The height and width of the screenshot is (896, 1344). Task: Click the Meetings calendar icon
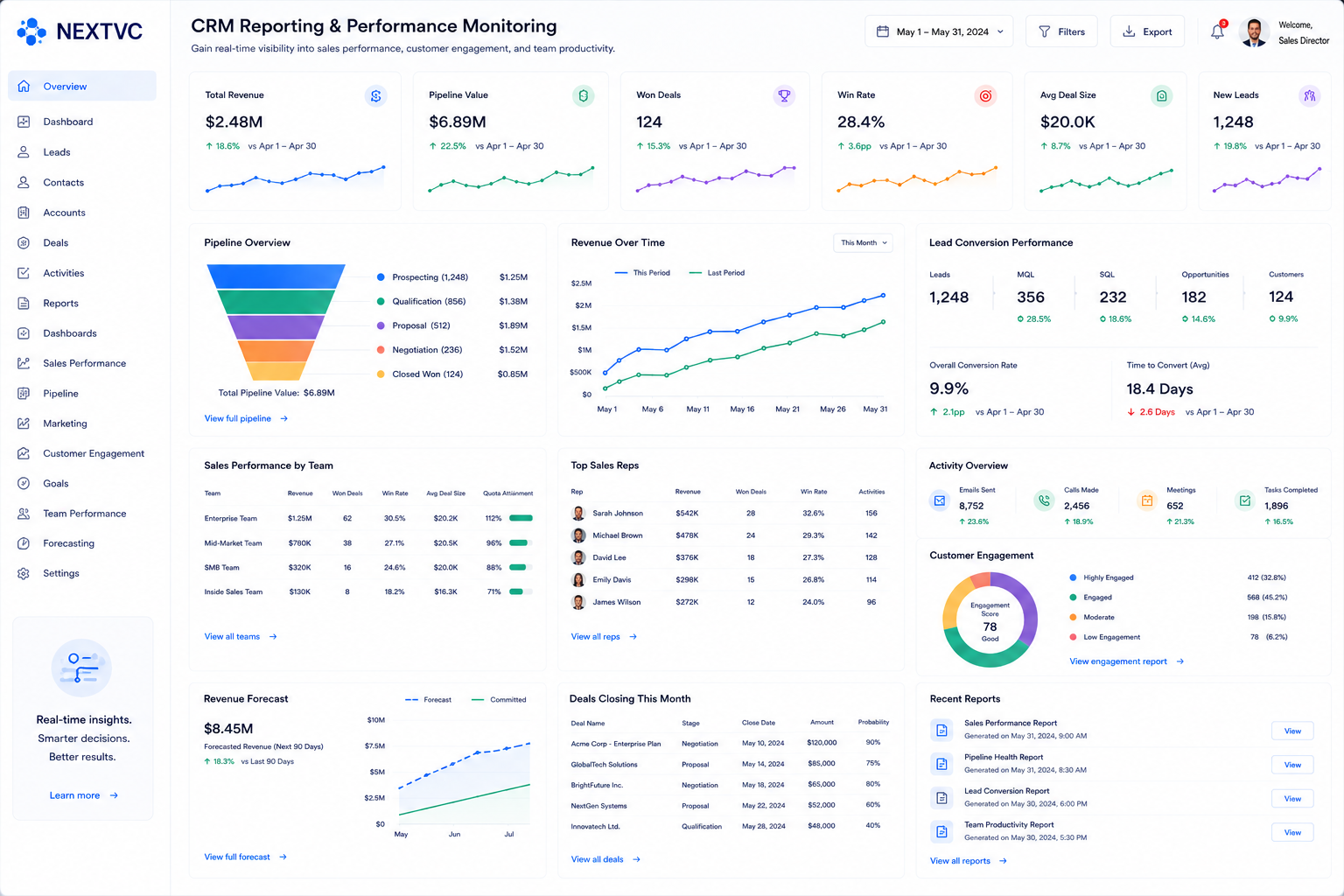tap(1147, 500)
